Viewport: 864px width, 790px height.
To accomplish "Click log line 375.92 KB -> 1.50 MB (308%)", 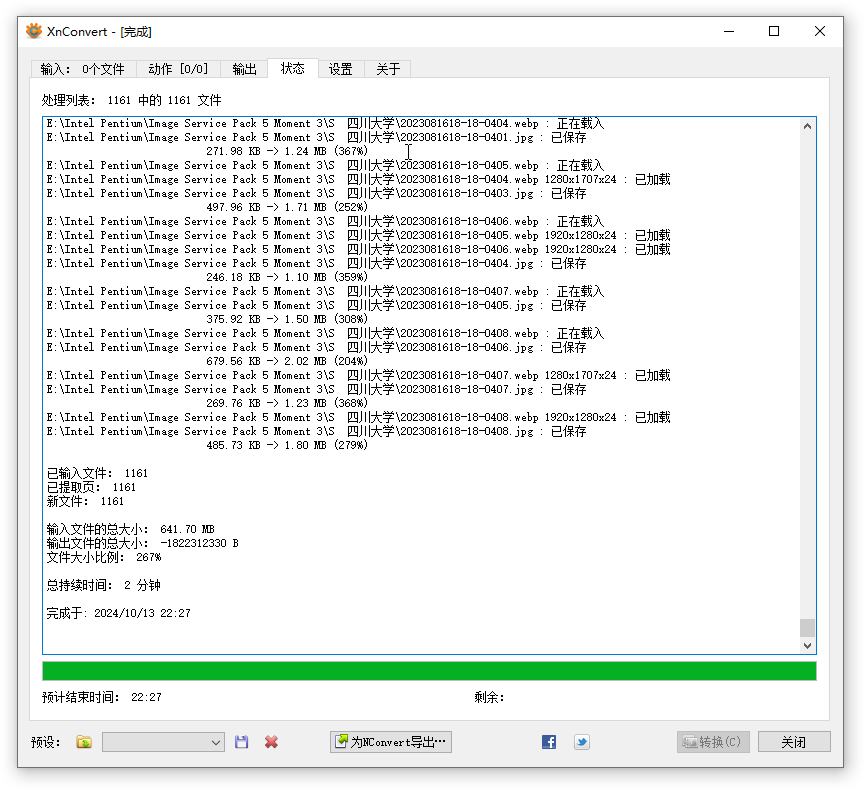I will pos(287,319).
